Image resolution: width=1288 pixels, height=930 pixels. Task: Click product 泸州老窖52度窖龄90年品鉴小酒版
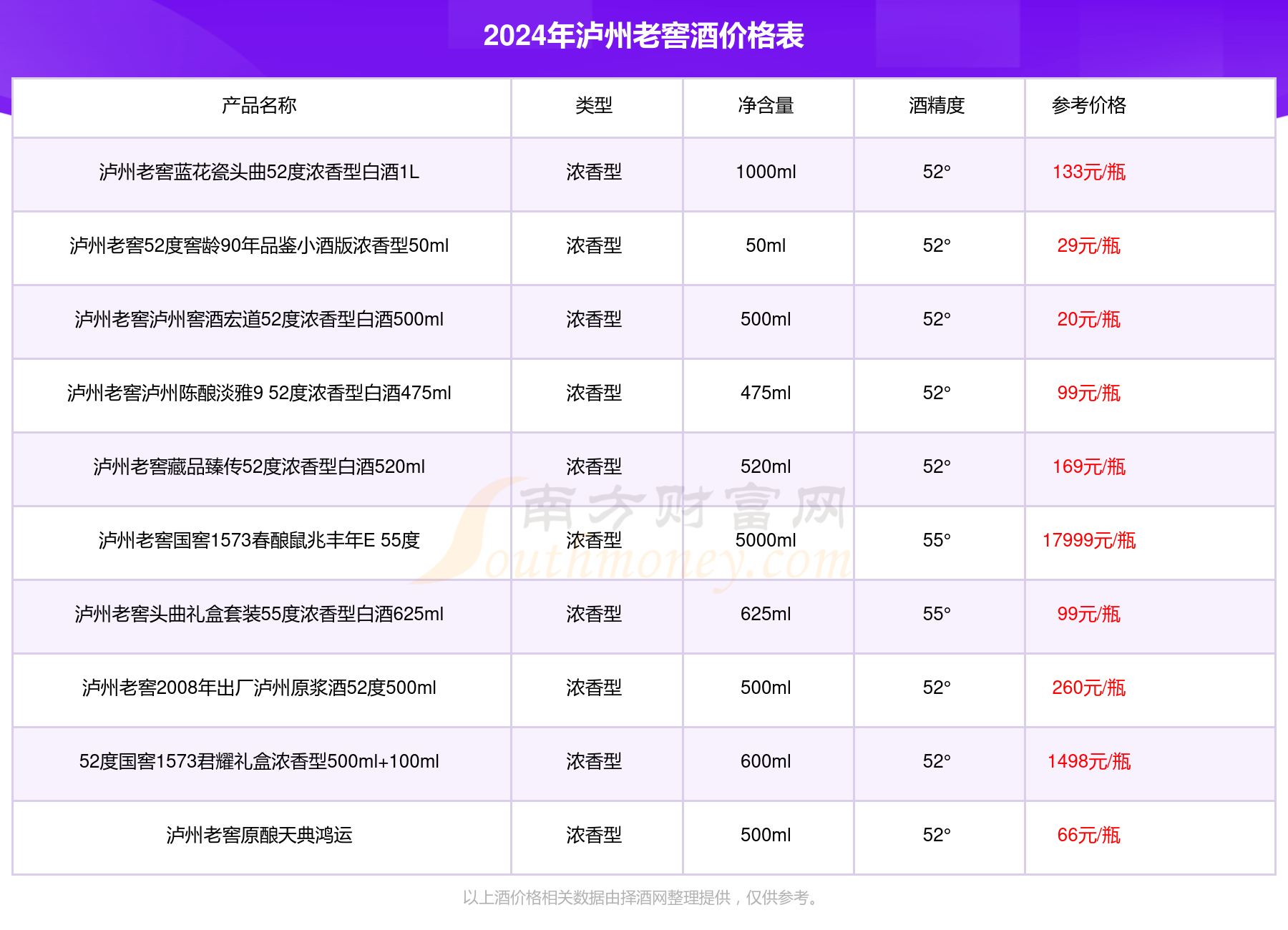click(x=211, y=246)
